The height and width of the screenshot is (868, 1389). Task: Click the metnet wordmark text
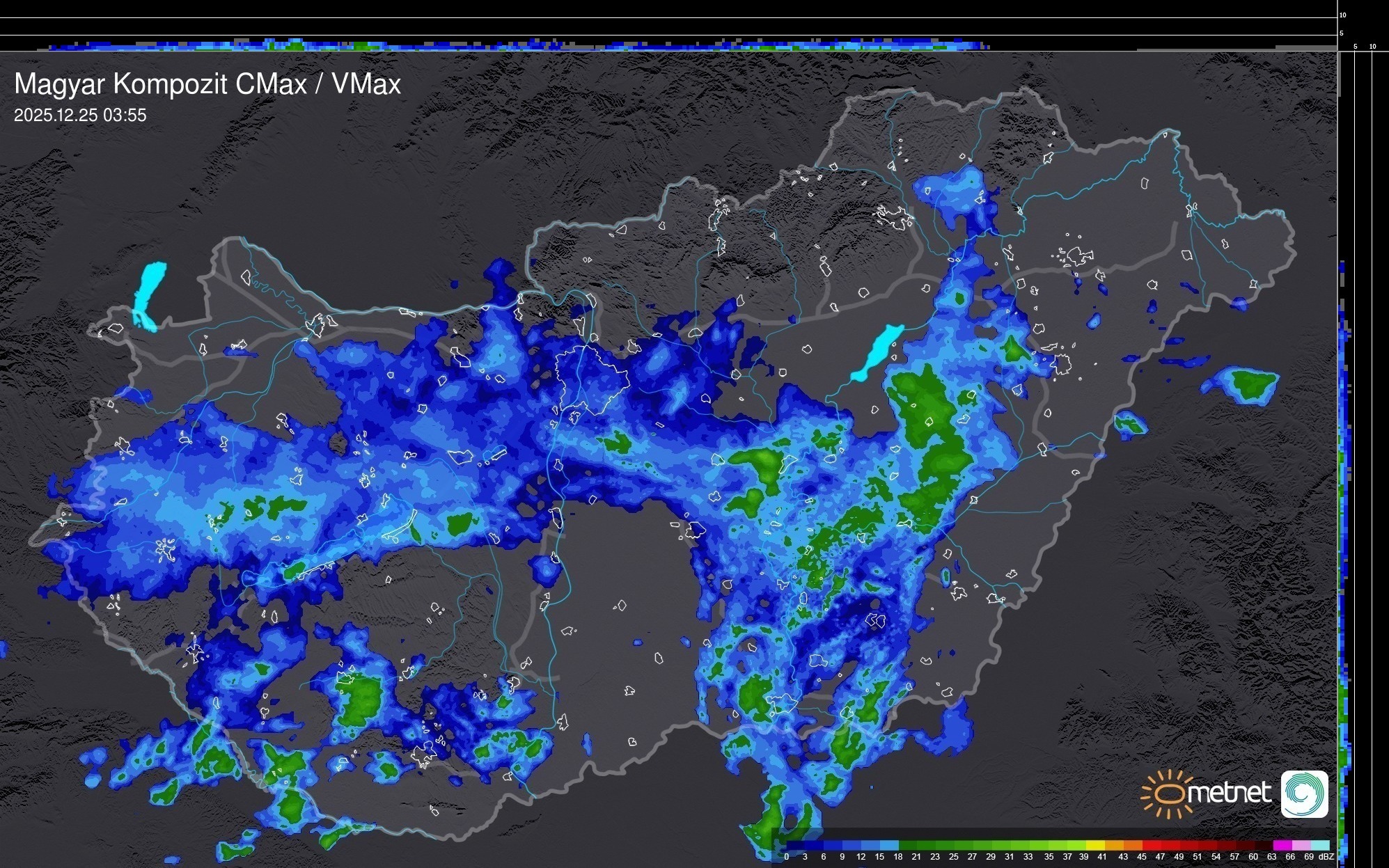point(1229,793)
